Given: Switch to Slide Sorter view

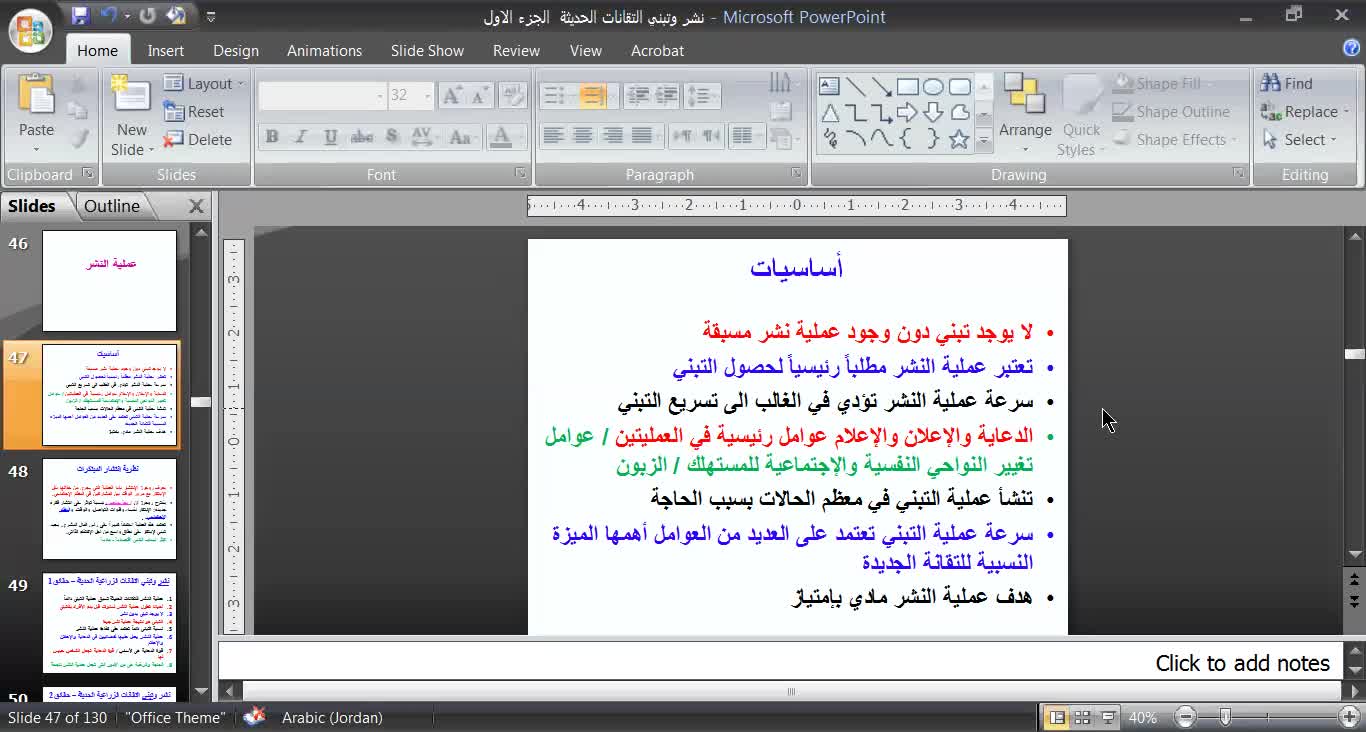Looking at the screenshot, I should tap(1082, 717).
